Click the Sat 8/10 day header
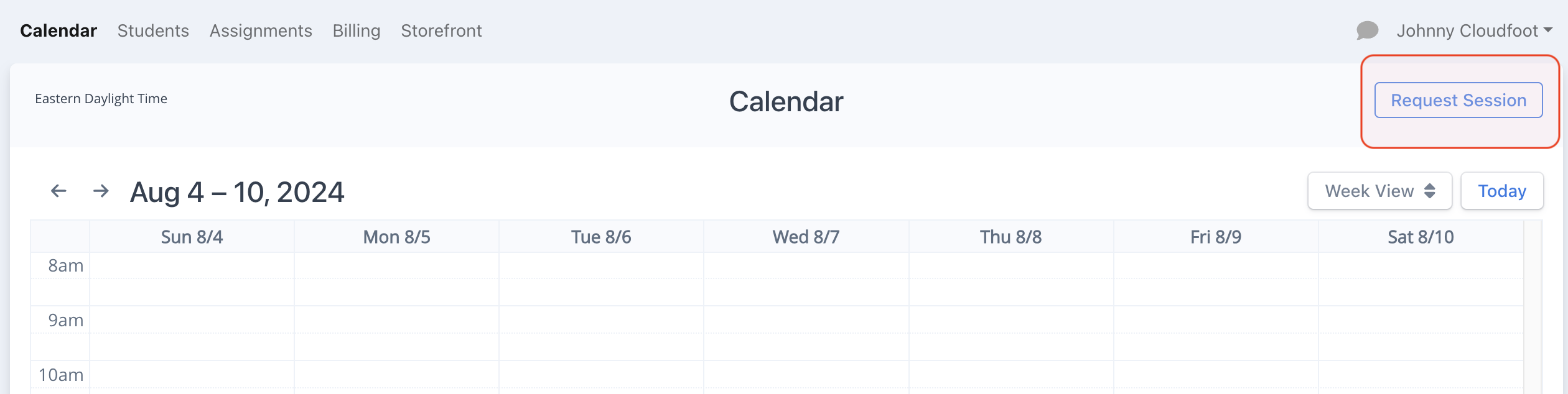This screenshot has height=394, width=1568. 1421,237
